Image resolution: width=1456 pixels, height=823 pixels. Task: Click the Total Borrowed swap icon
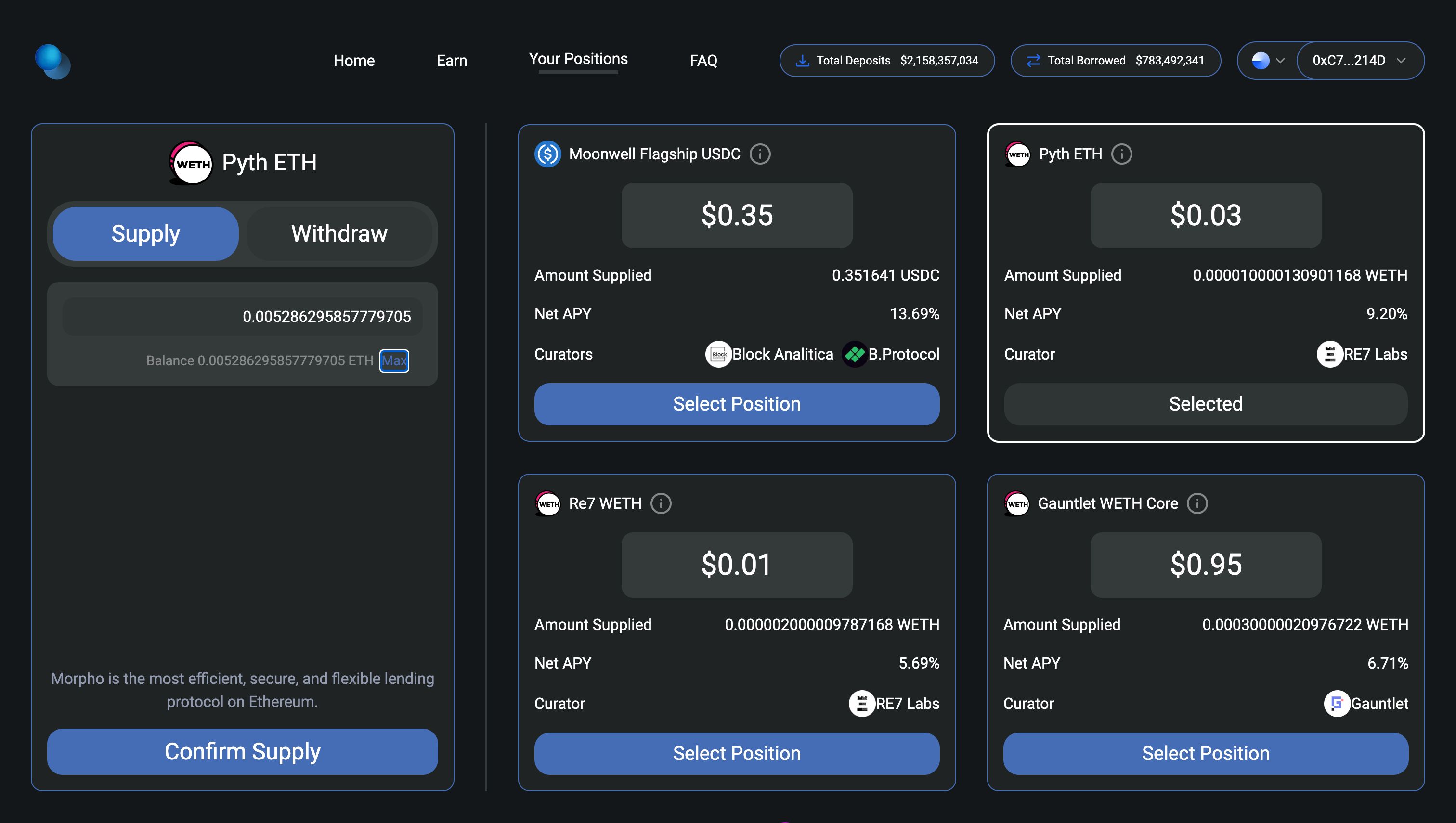click(x=1033, y=61)
